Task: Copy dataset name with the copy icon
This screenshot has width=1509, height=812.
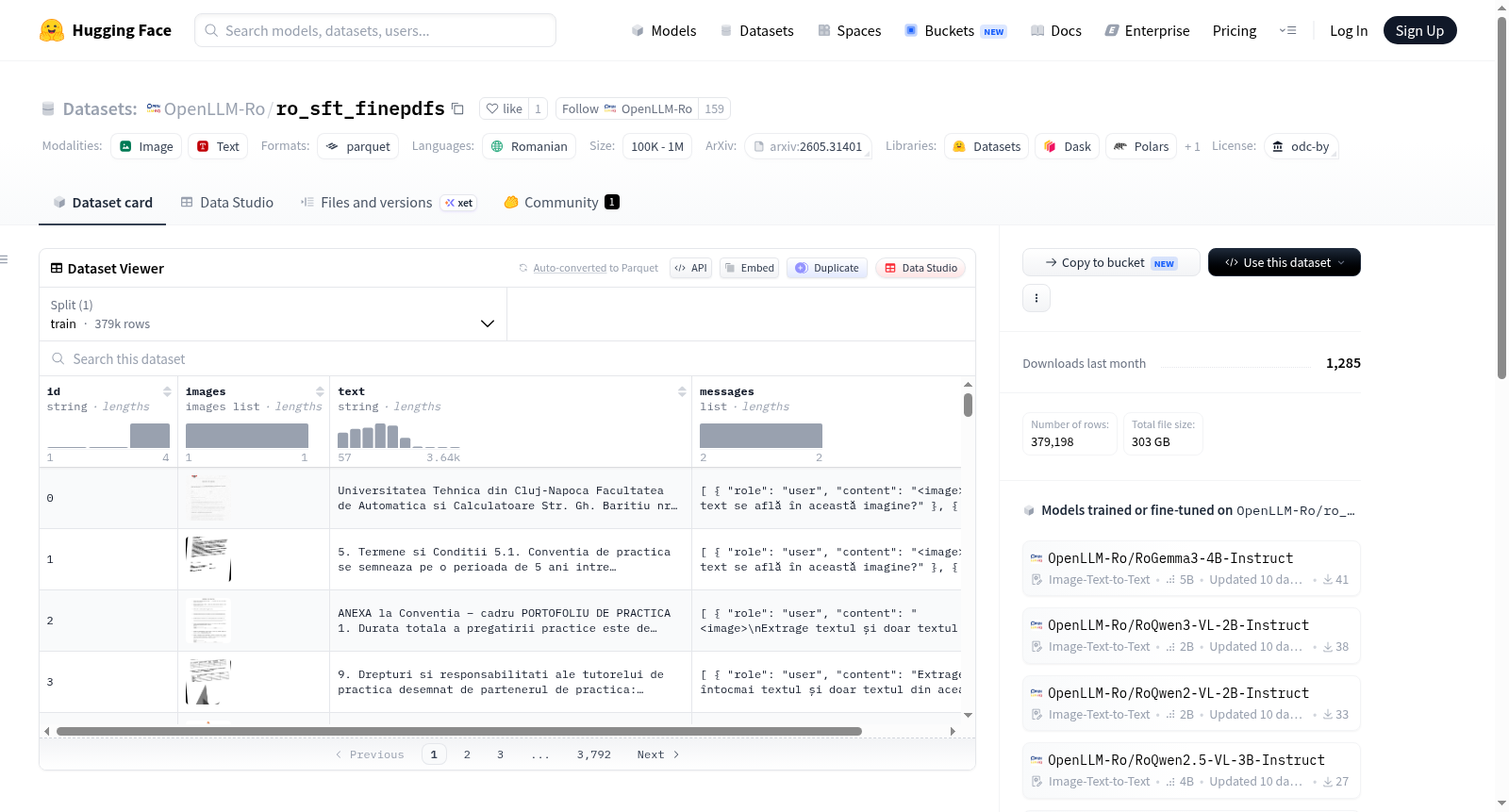Action: pyautogui.click(x=457, y=108)
